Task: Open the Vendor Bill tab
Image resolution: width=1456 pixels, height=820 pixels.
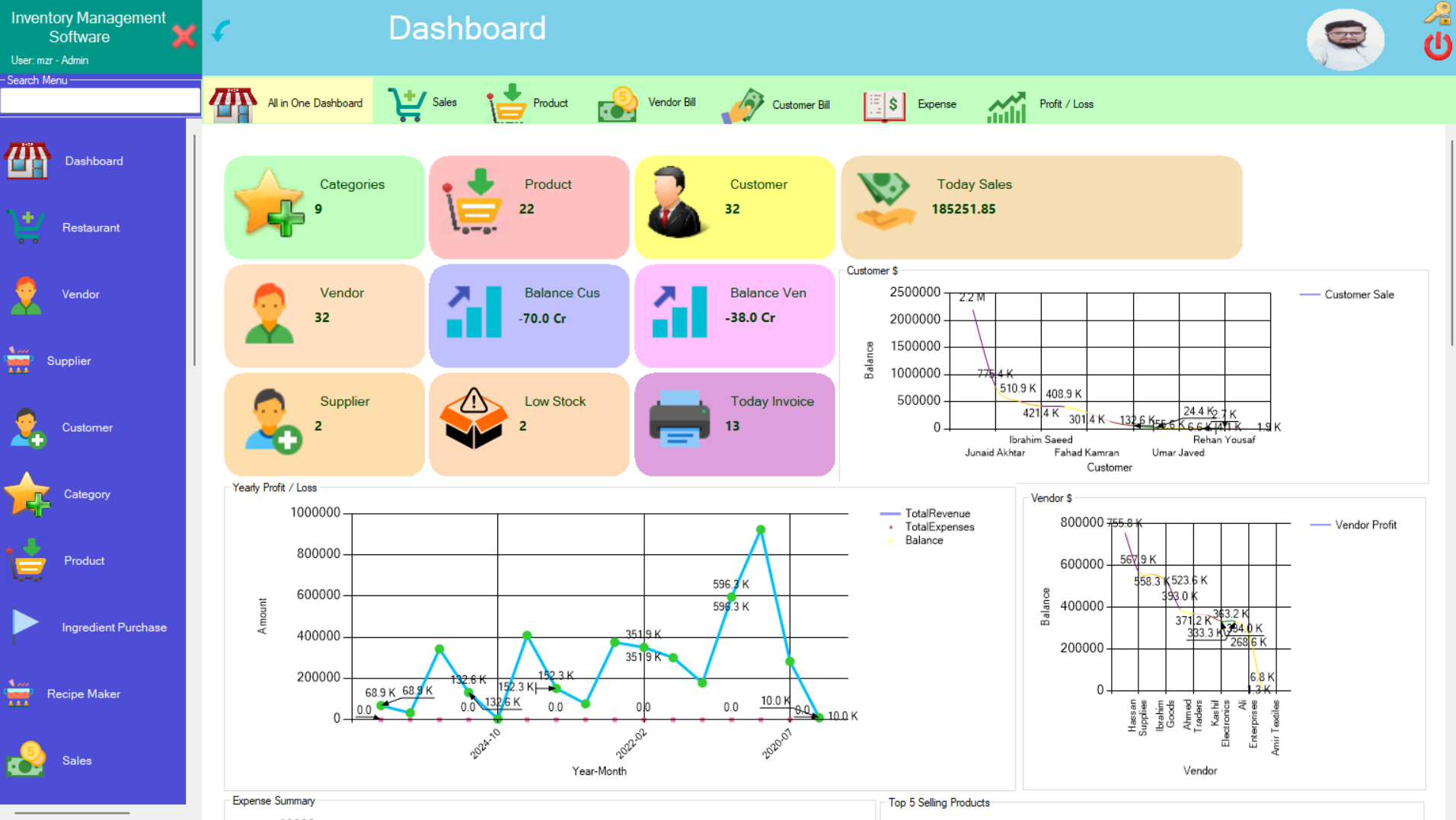Action: [x=647, y=104]
